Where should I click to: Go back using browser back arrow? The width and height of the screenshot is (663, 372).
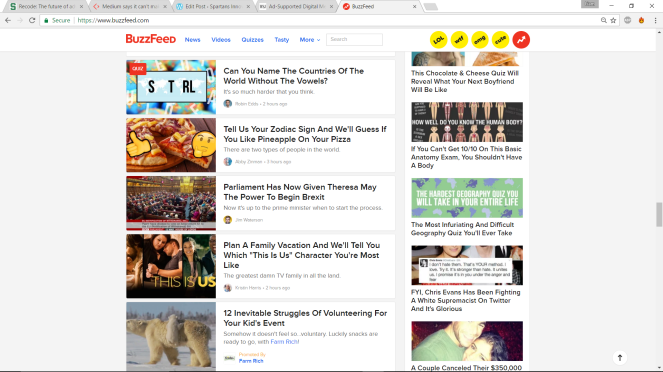click(x=8, y=20)
